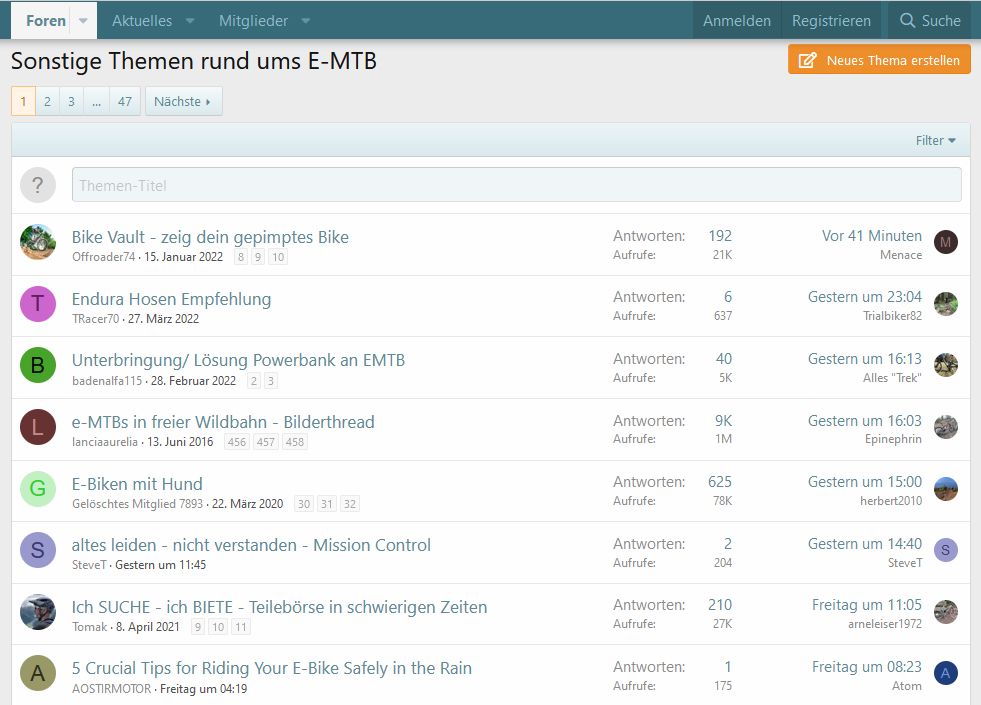
Task: Click the Anmelden login link
Action: tap(736, 21)
